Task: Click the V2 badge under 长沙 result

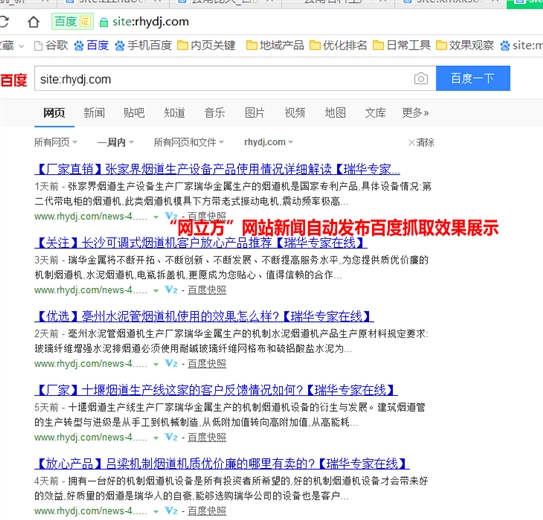Action: 171,290
